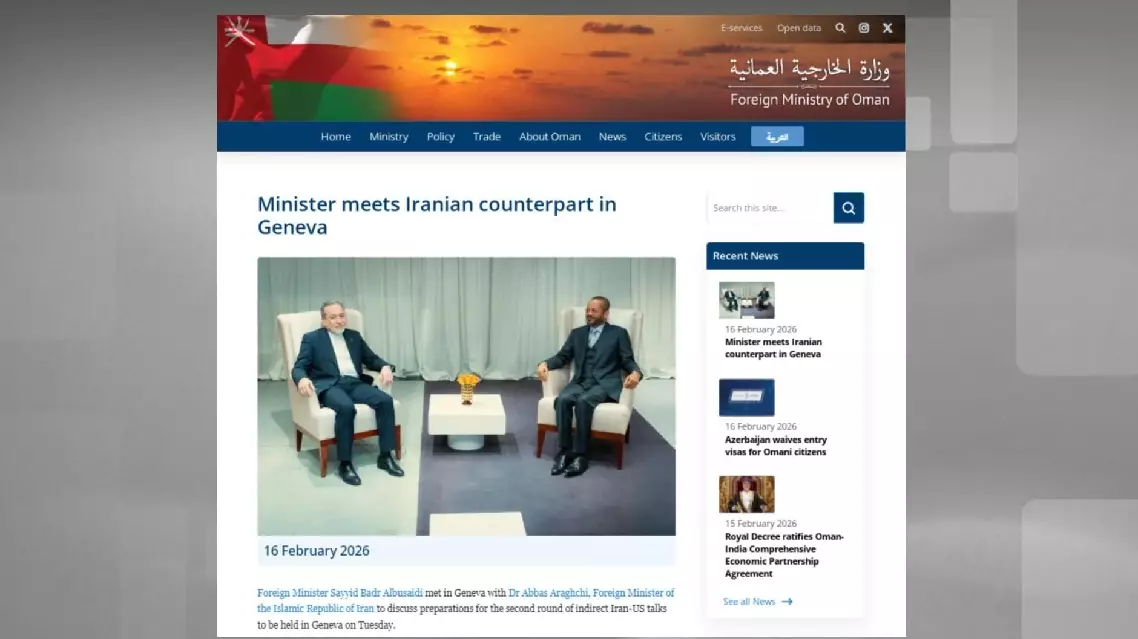Switch site language with Arabic button
The width and height of the screenshot is (1138, 639).
[777, 137]
